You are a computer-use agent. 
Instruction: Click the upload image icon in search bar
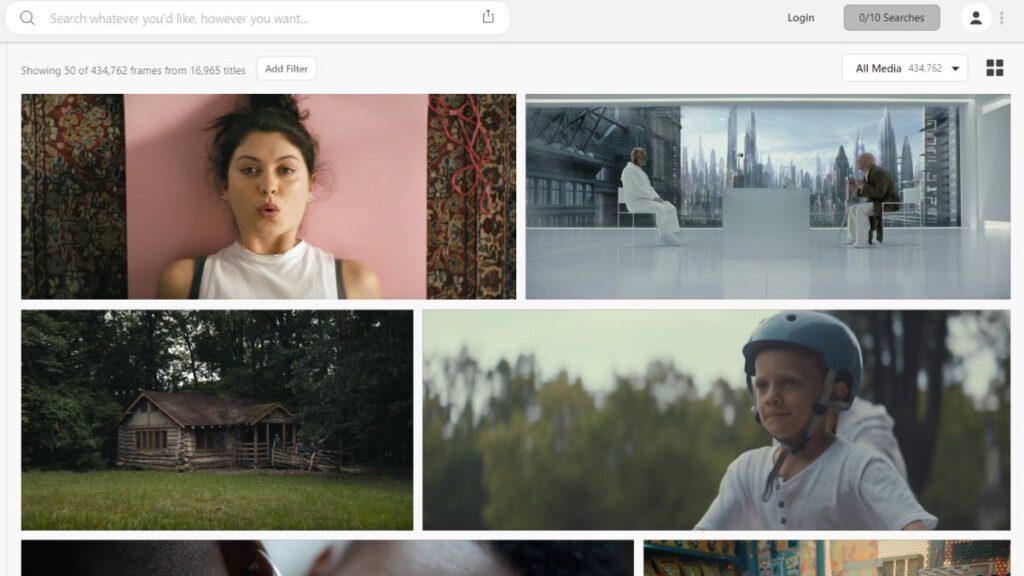coord(488,17)
